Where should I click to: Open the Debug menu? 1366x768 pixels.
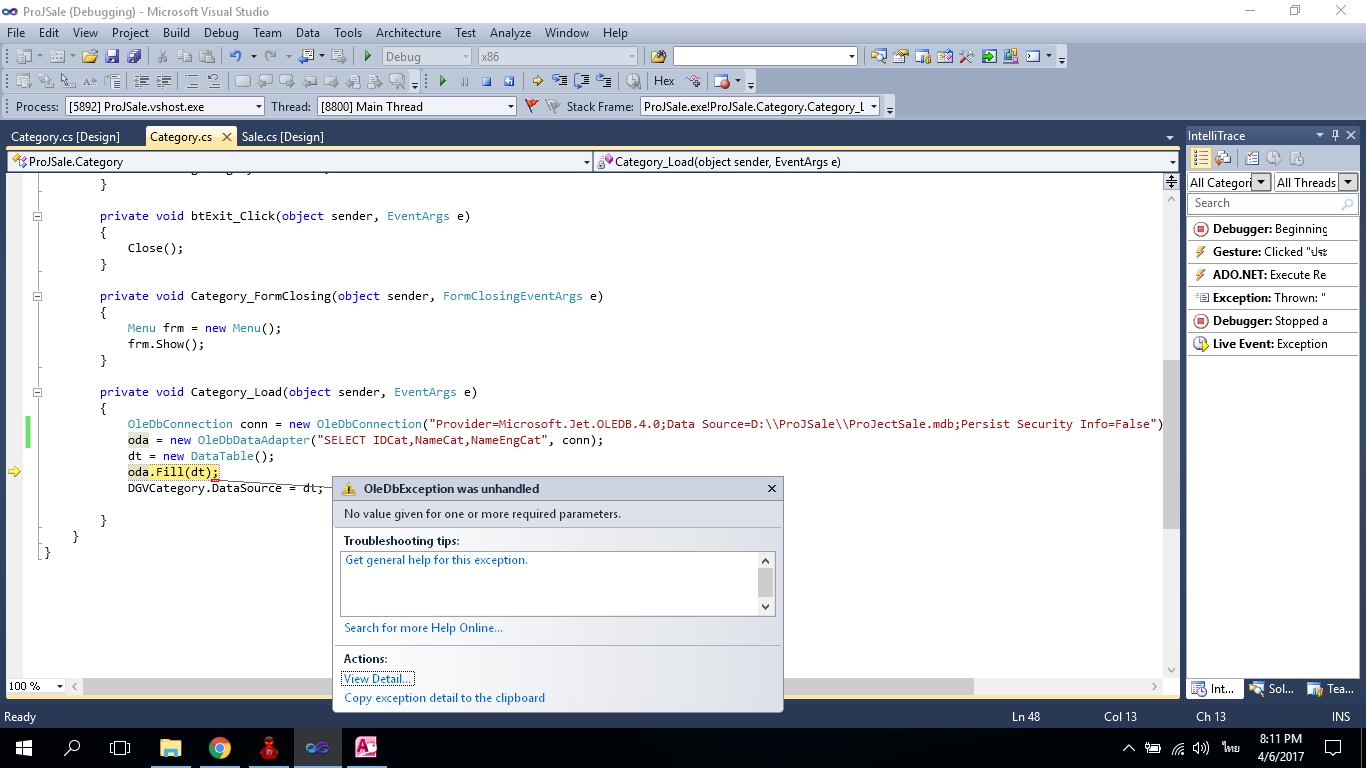pyautogui.click(x=221, y=33)
